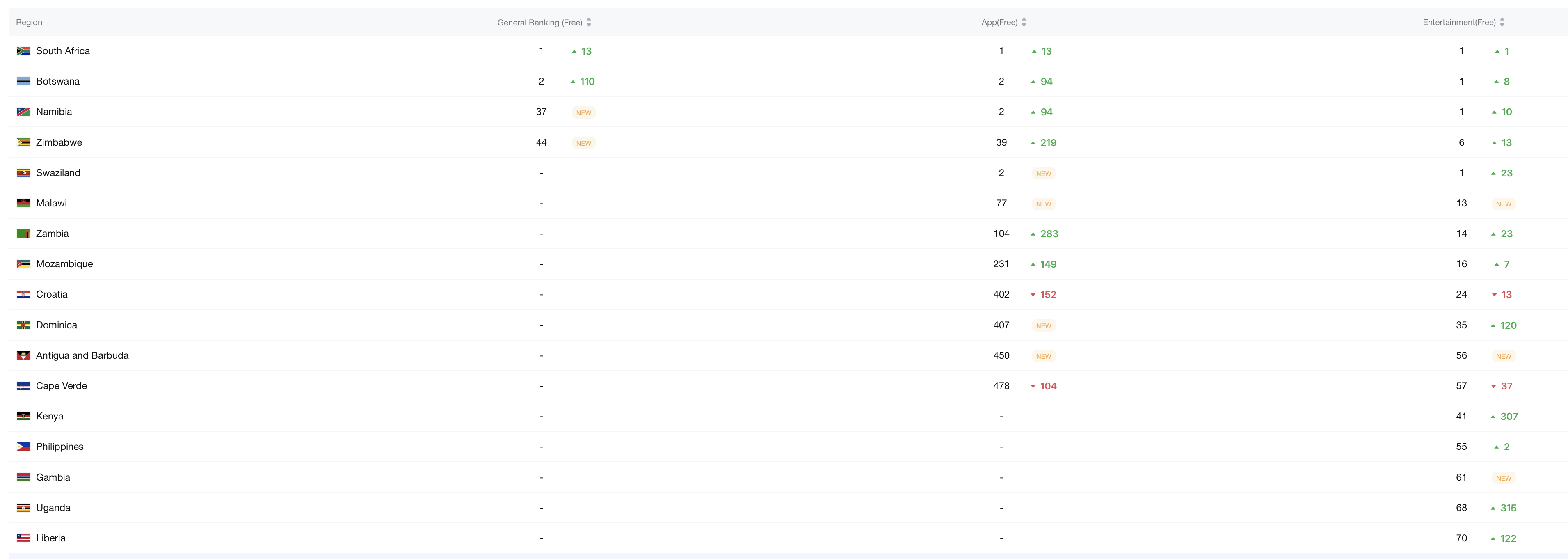1568x559 pixels.
Task: Click Cape Verde's 104 App(Free) drop value
Action: tap(1048, 386)
